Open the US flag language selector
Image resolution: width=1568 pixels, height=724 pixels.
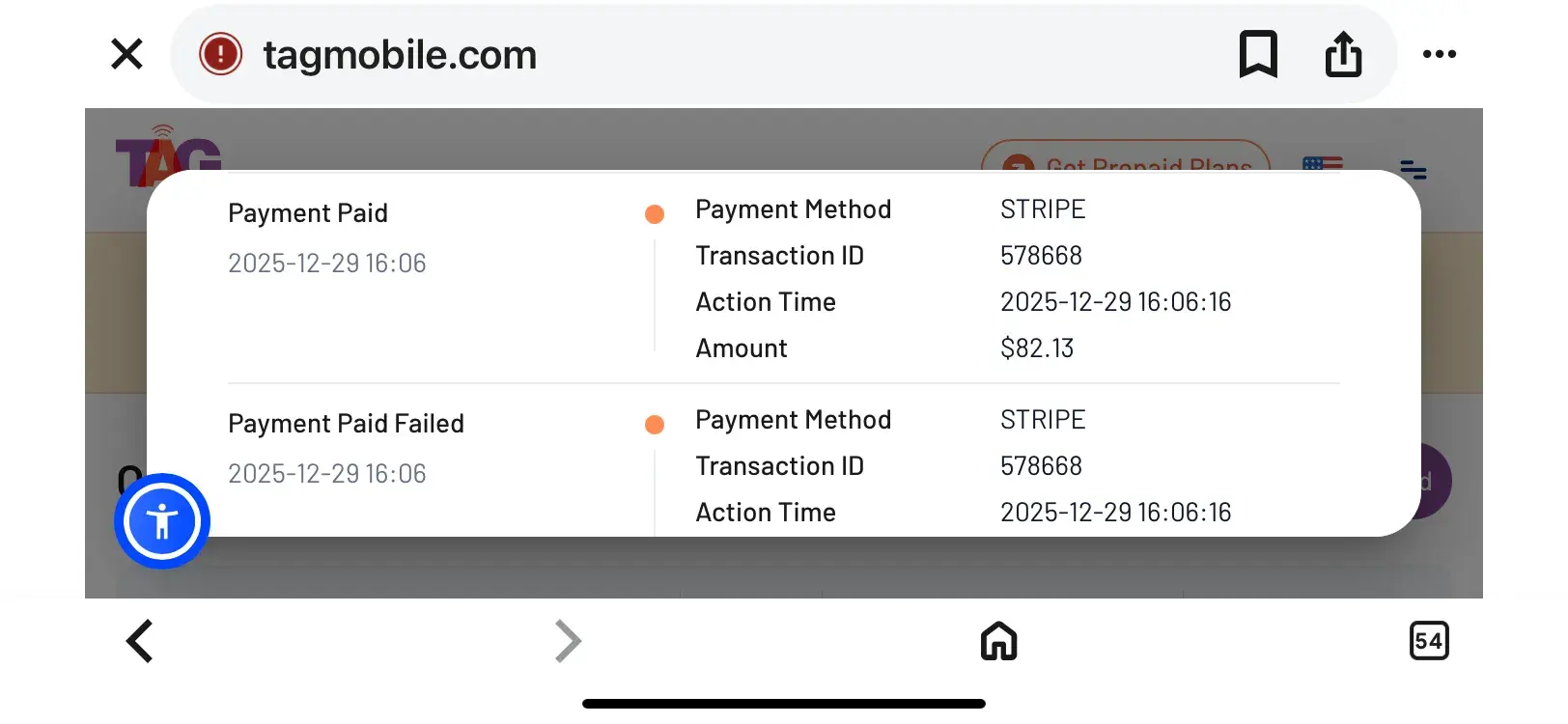click(x=1323, y=162)
